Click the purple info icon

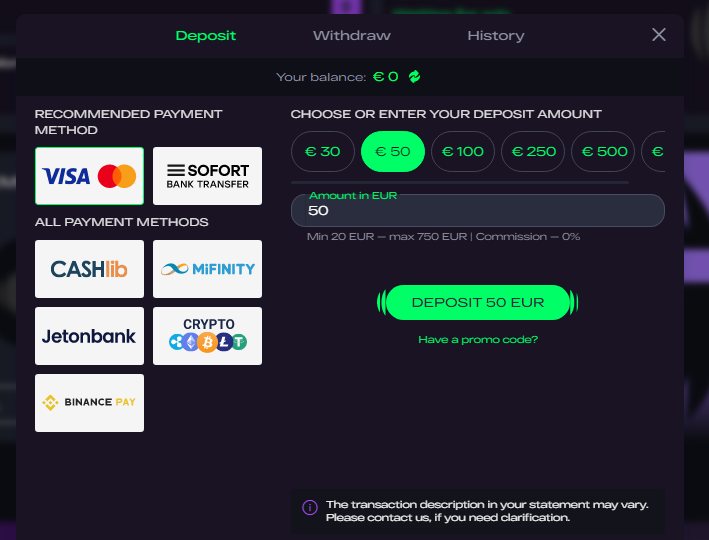point(310,508)
